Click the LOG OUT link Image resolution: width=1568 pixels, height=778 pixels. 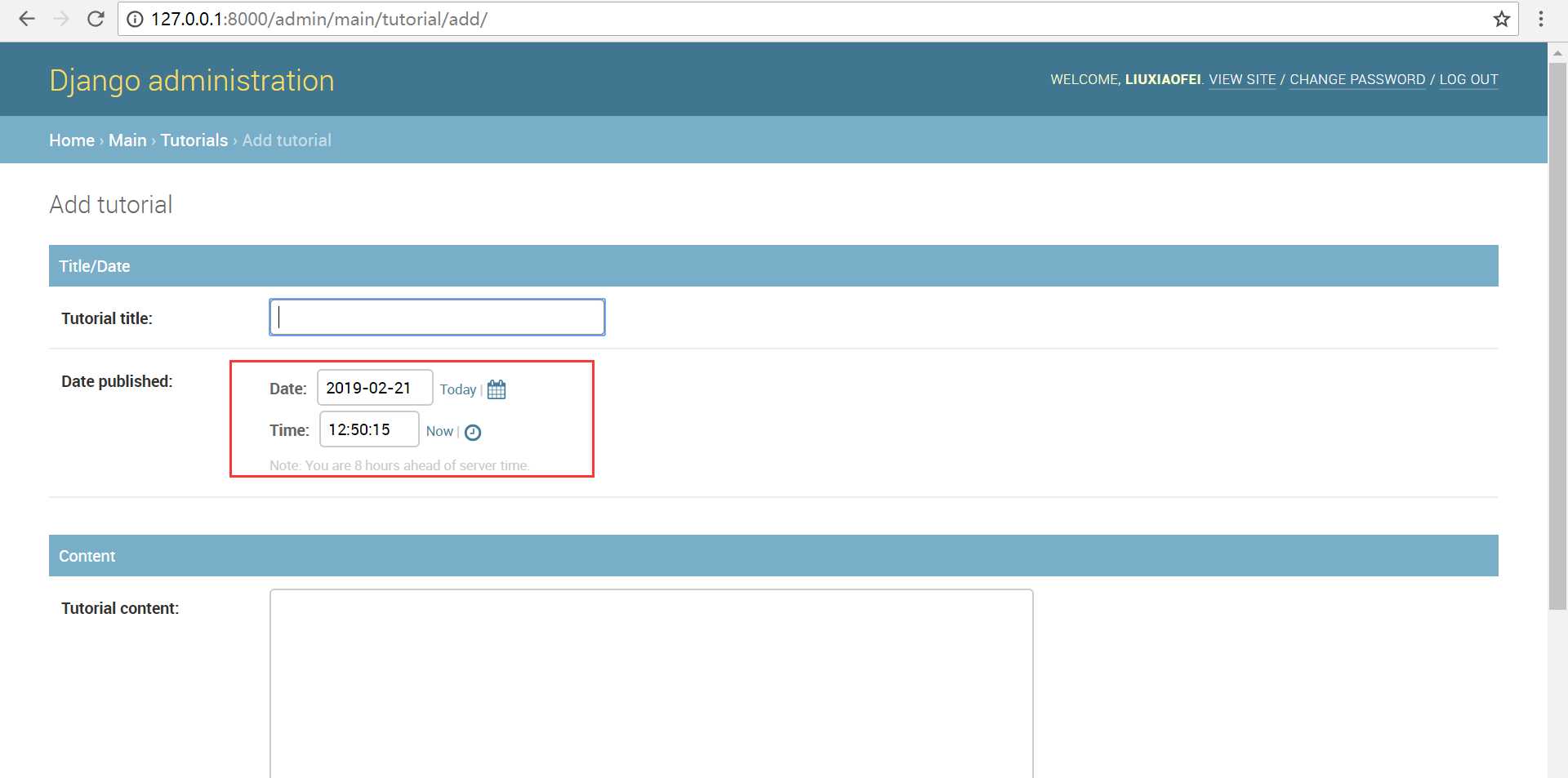tap(1468, 79)
